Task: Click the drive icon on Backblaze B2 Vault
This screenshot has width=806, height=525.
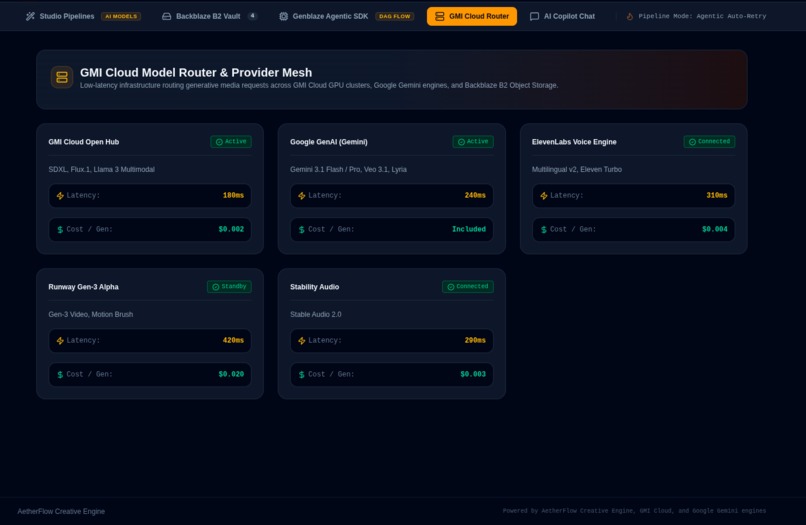Action: 167,16
